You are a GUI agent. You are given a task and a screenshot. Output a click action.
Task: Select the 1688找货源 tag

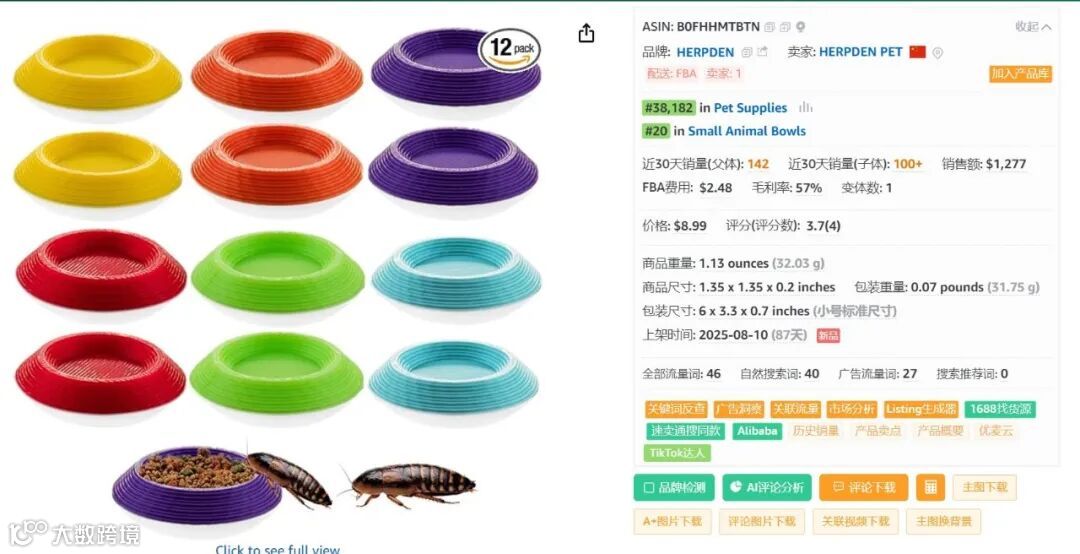[999, 409]
